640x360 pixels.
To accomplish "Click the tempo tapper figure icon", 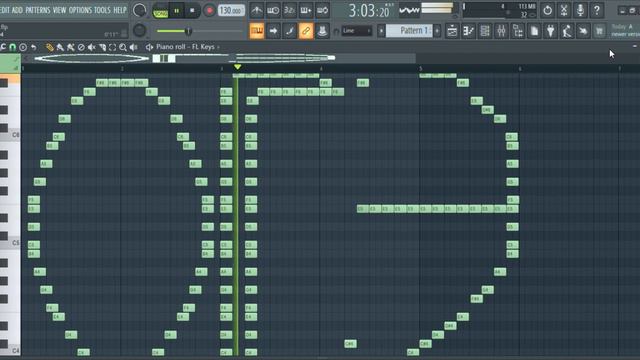I will pos(567,31).
